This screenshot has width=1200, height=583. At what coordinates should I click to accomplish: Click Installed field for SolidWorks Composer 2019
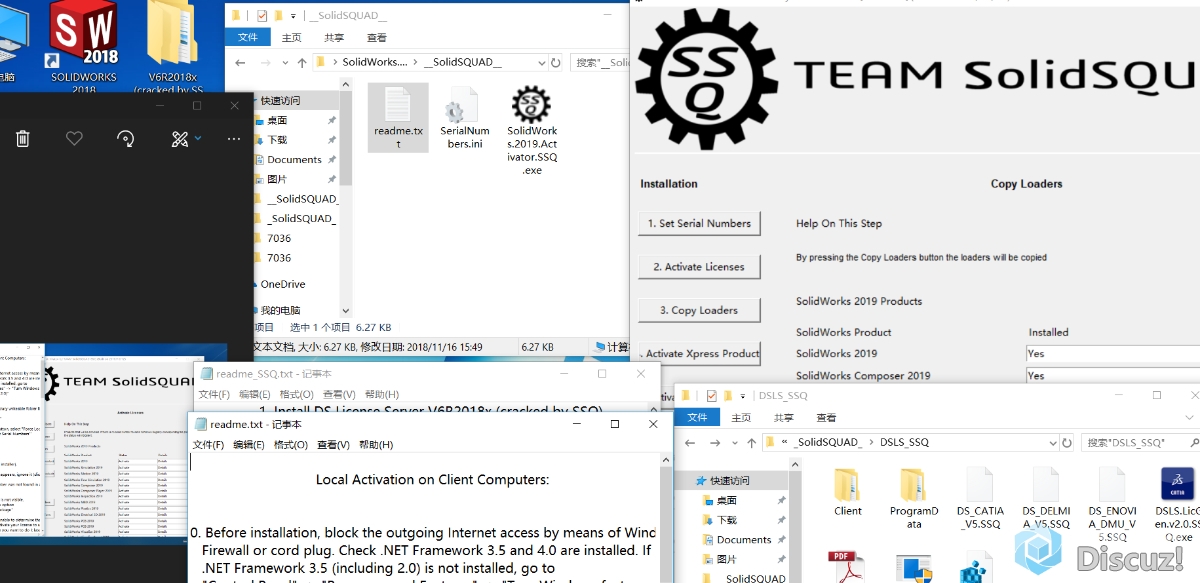[x=1113, y=376]
